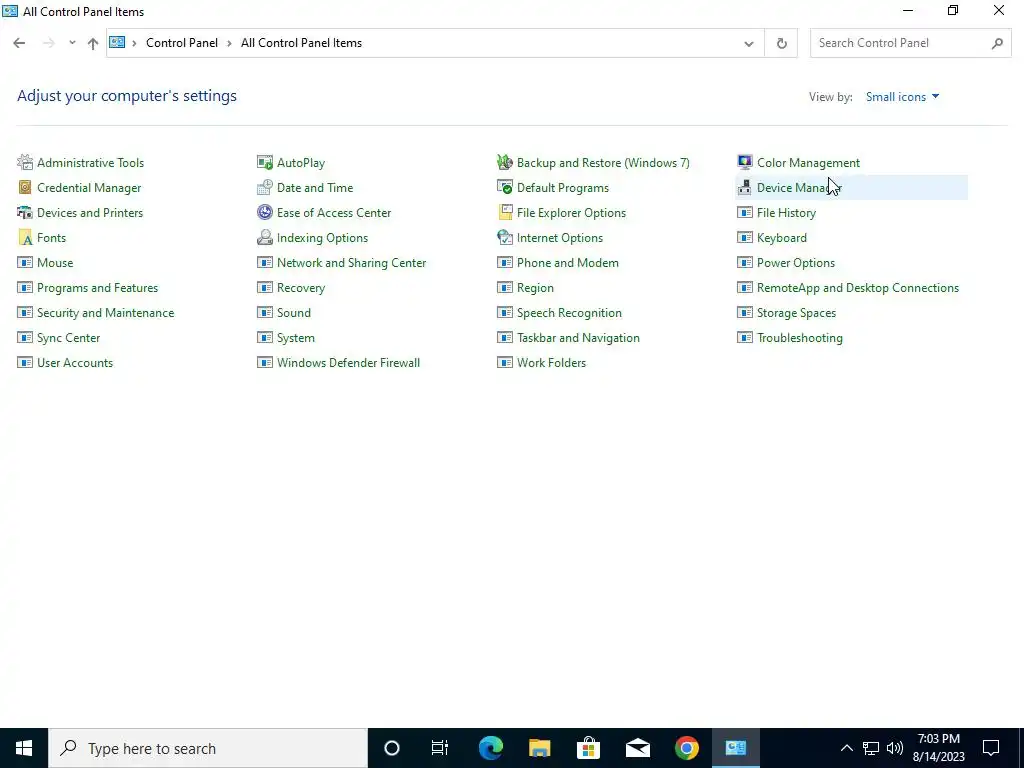Expand chevron after Control Panel breadcrumb

[229, 43]
